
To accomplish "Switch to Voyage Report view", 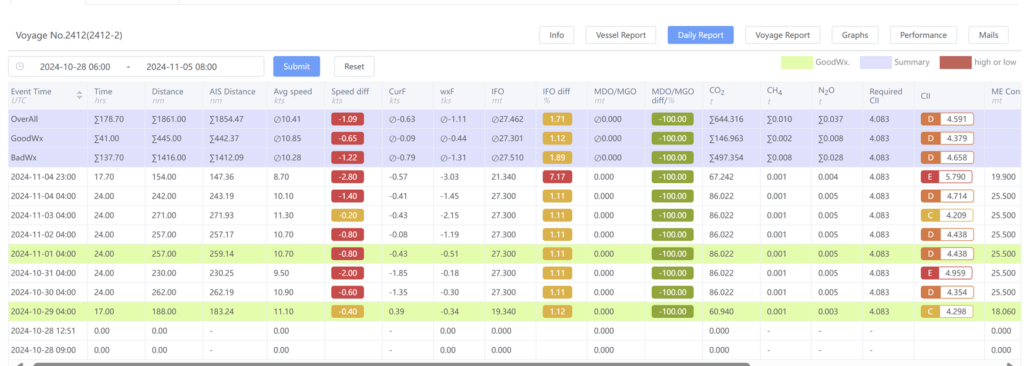I will pyautogui.click(x=782, y=35).
